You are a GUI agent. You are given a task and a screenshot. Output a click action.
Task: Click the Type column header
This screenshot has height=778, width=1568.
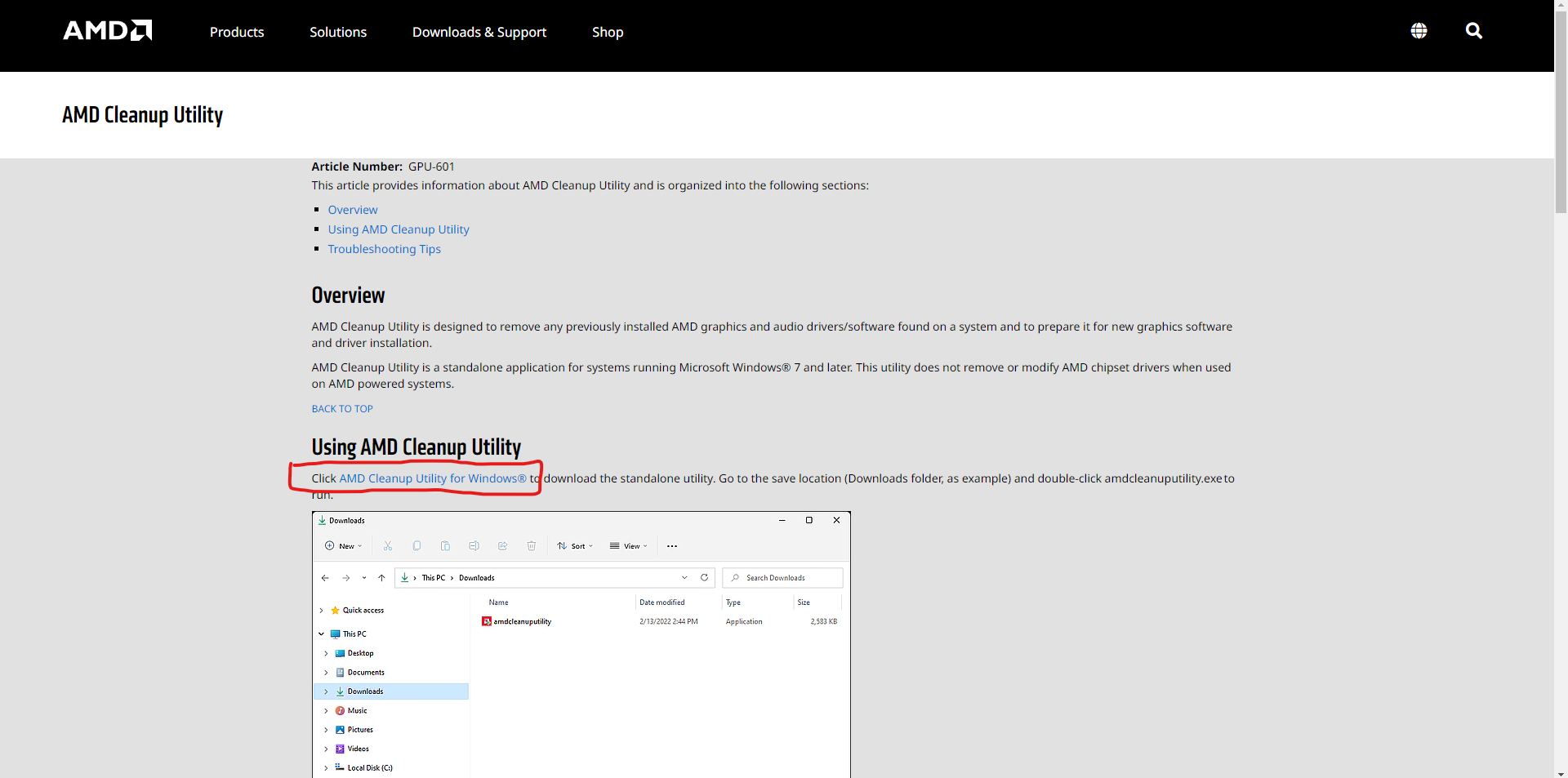733,602
